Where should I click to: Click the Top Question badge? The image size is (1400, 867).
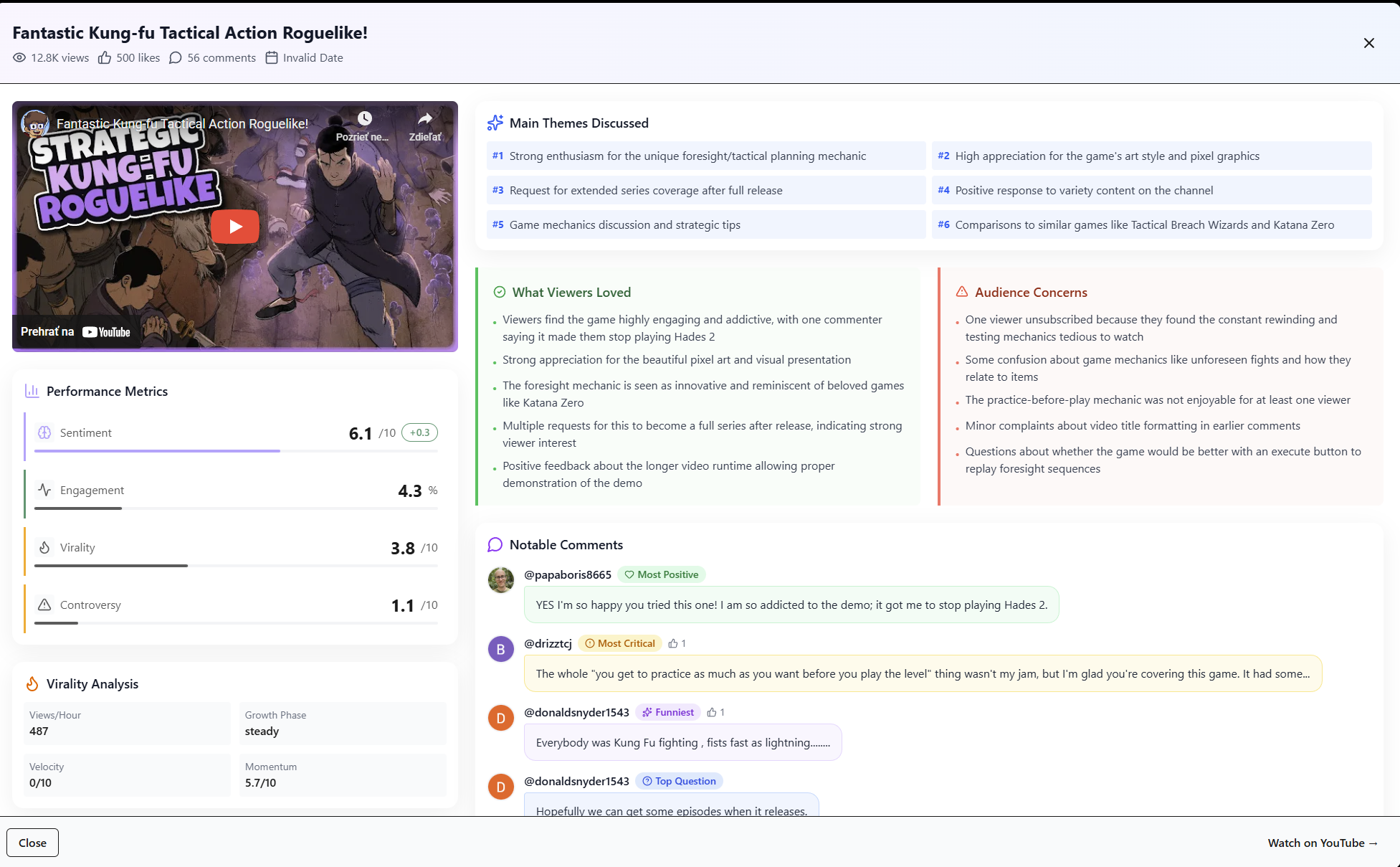point(678,781)
